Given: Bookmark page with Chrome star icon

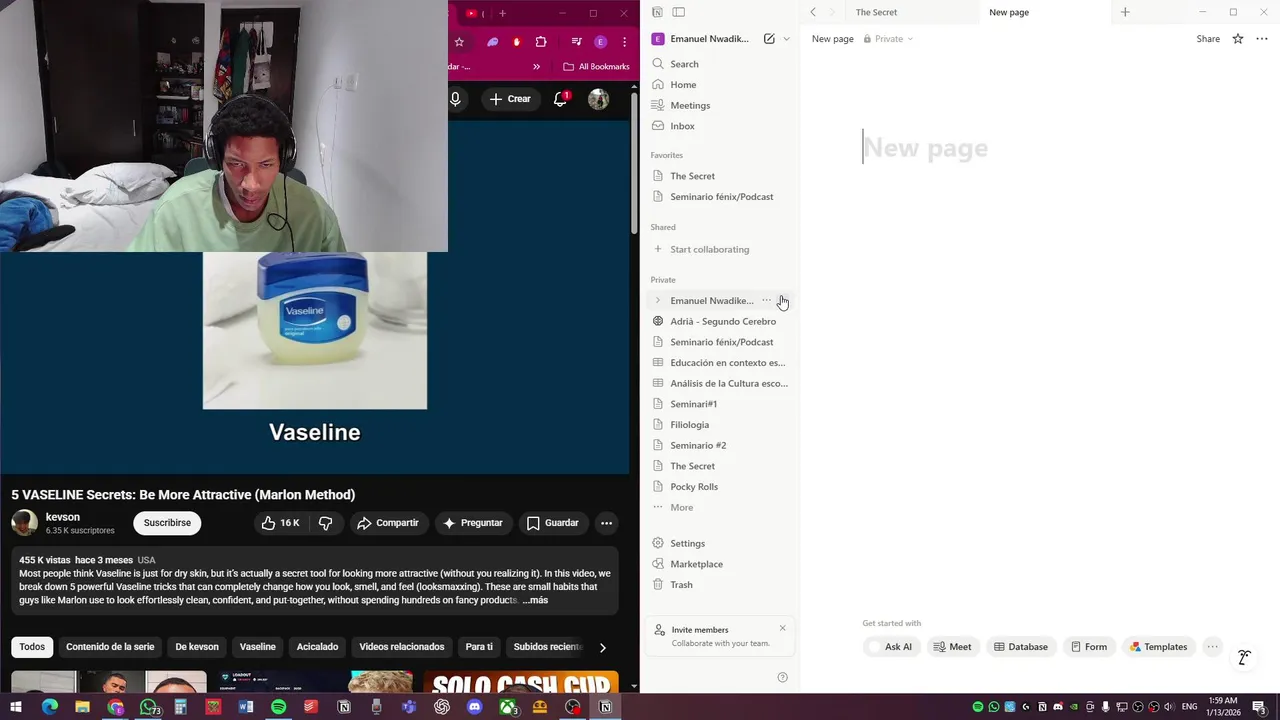Looking at the screenshot, I should pos(459,42).
